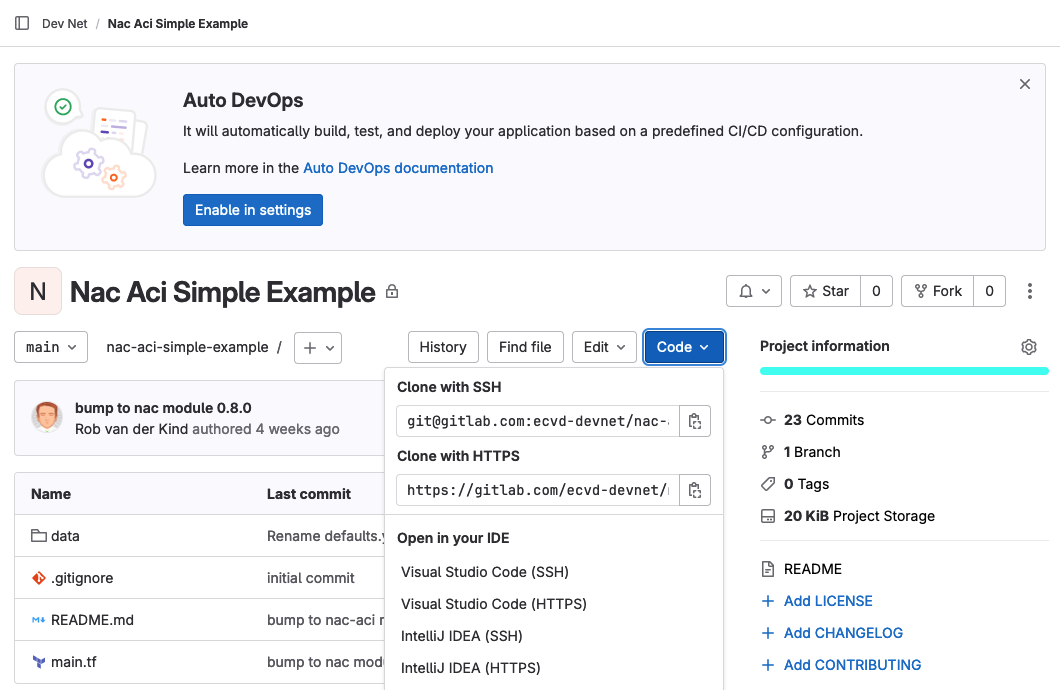Open with Visual Studio Code (SSH)

(x=485, y=572)
